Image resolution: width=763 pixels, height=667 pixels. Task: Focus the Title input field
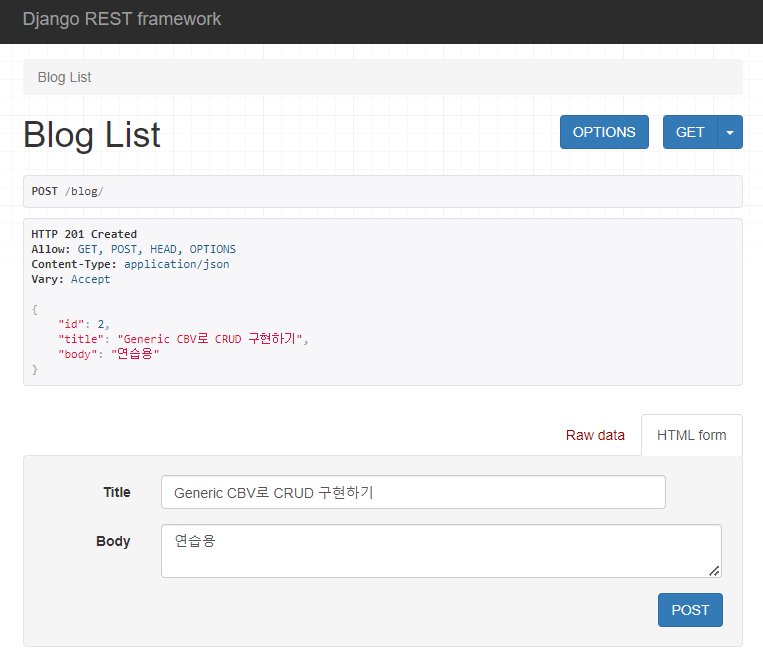(x=413, y=492)
